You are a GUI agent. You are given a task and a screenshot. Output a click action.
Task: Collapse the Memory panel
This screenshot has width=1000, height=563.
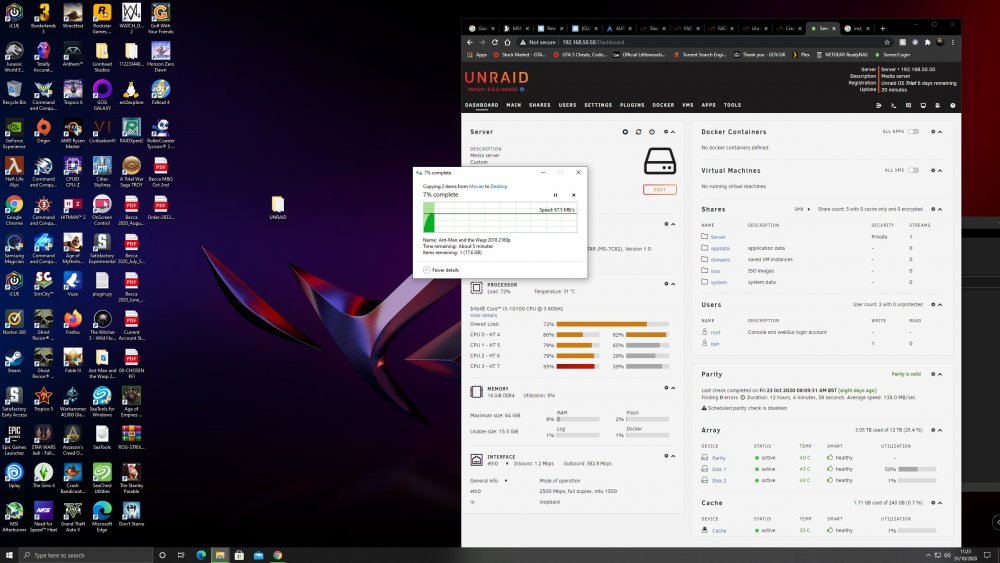(x=673, y=388)
